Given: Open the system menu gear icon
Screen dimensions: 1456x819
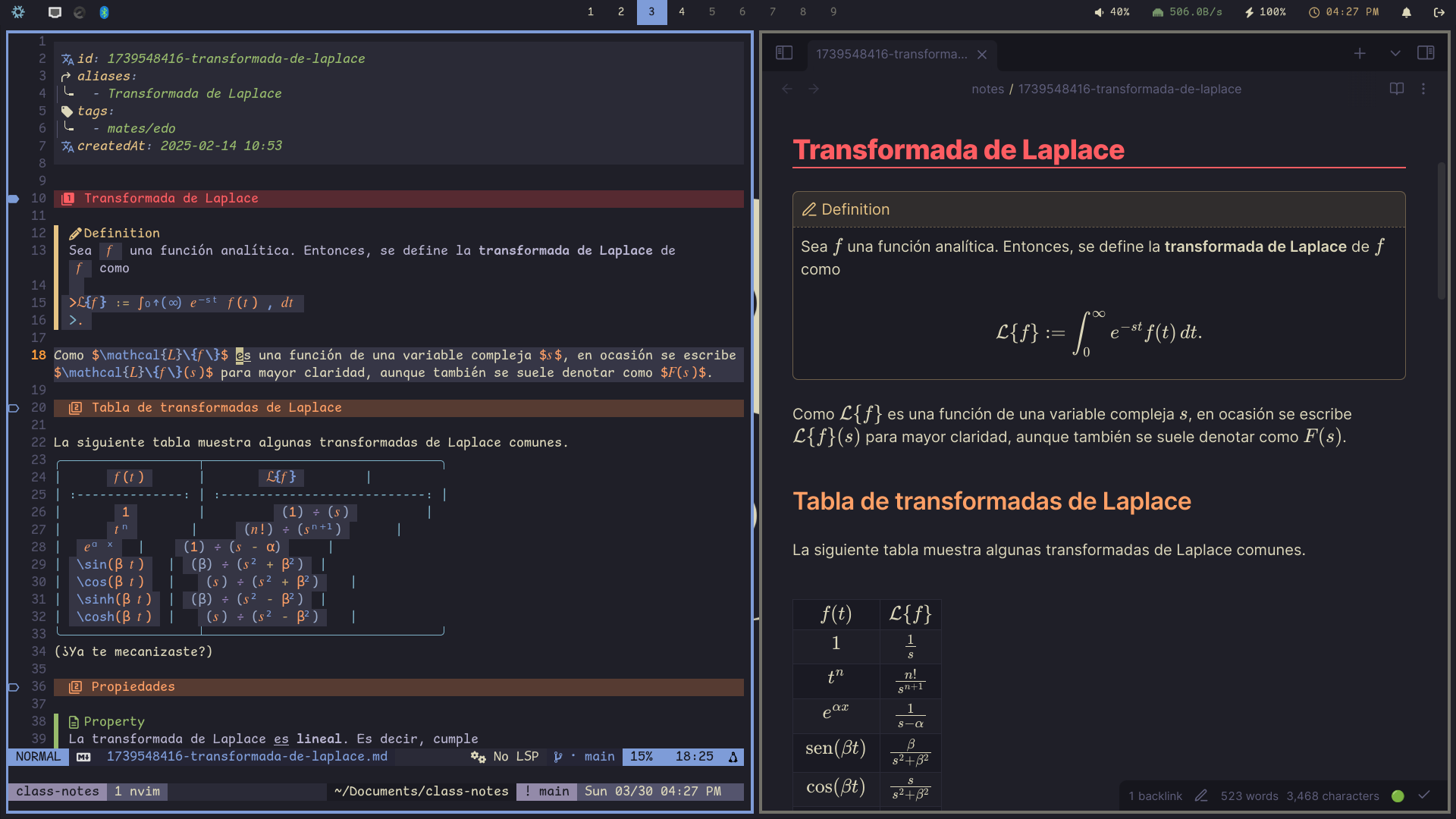Looking at the screenshot, I should 18,12.
